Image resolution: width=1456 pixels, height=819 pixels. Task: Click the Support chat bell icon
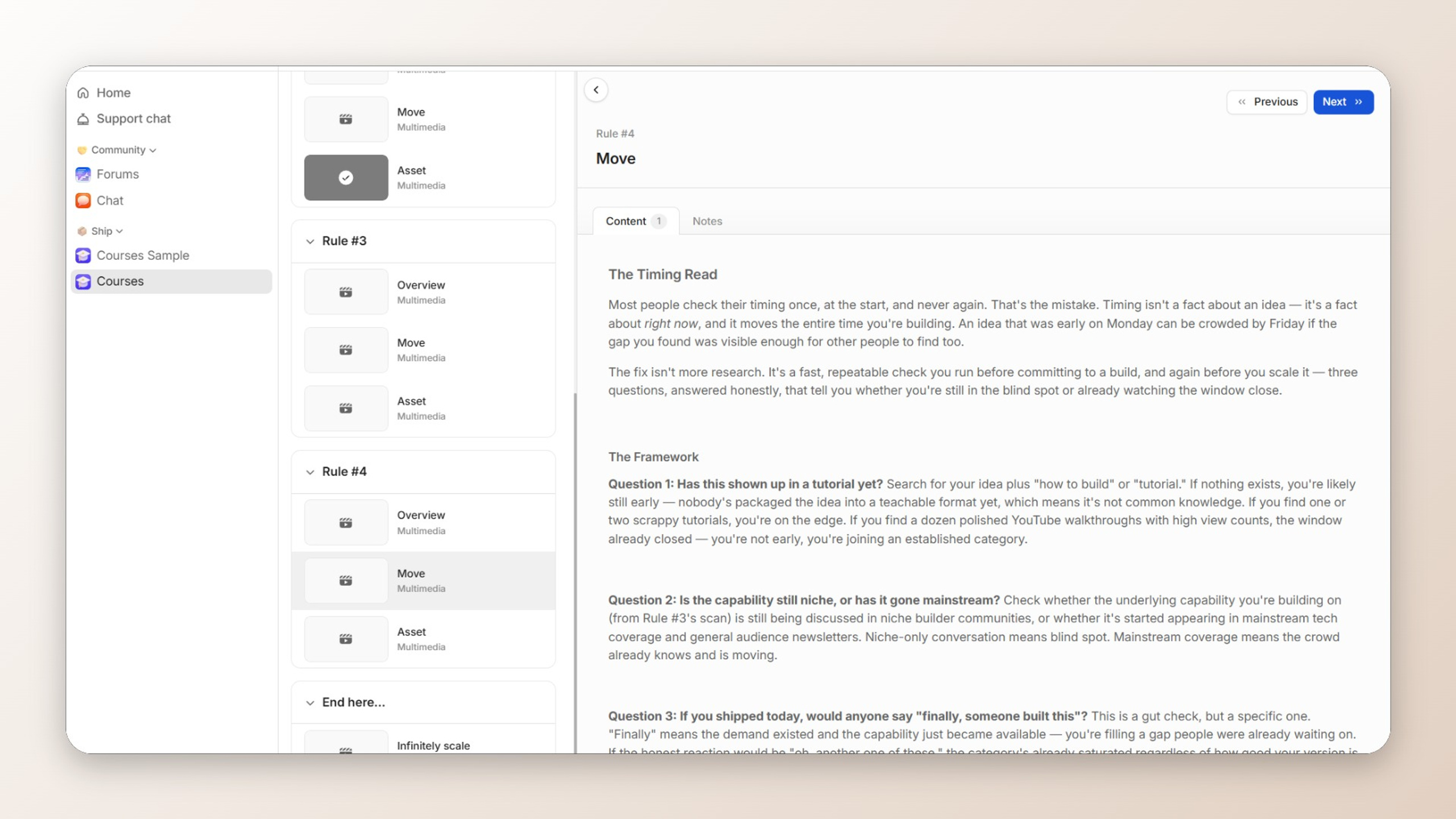83,119
